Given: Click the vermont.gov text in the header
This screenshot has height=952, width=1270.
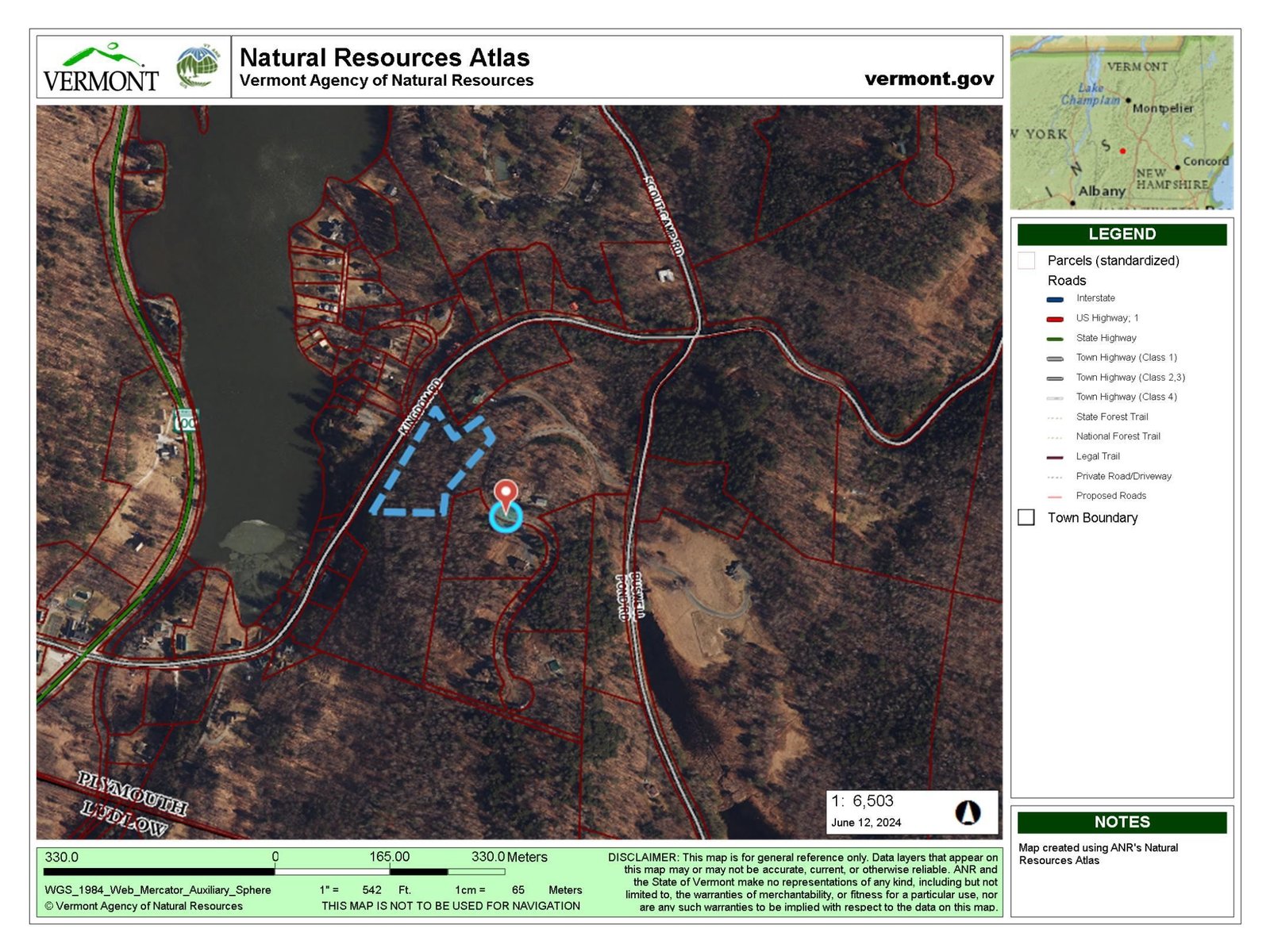Looking at the screenshot, I should click(929, 79).
